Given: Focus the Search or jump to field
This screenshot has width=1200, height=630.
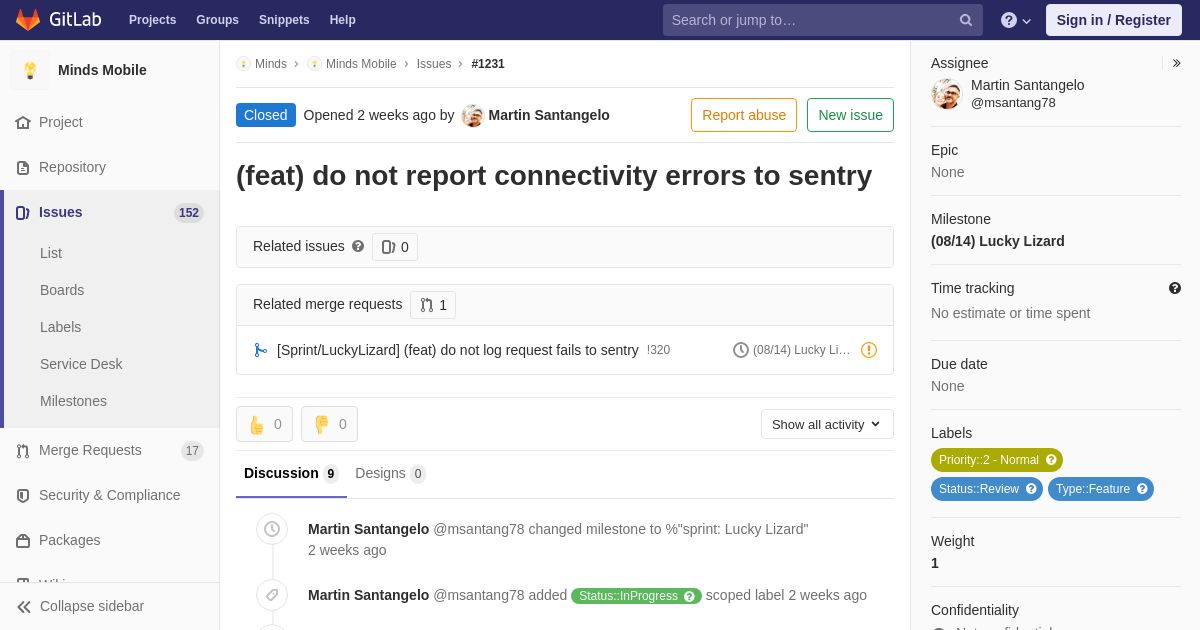Looking at the screenshot, I should click(823, 20).
